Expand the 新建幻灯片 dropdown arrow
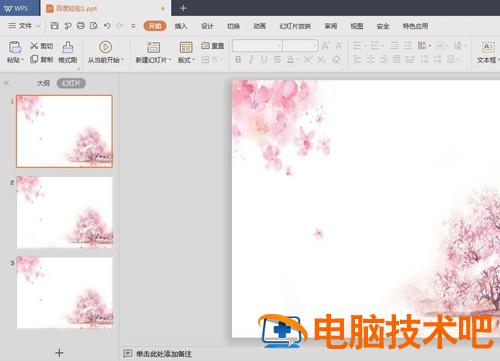500x361 pixels. click(x=170, y=60)
